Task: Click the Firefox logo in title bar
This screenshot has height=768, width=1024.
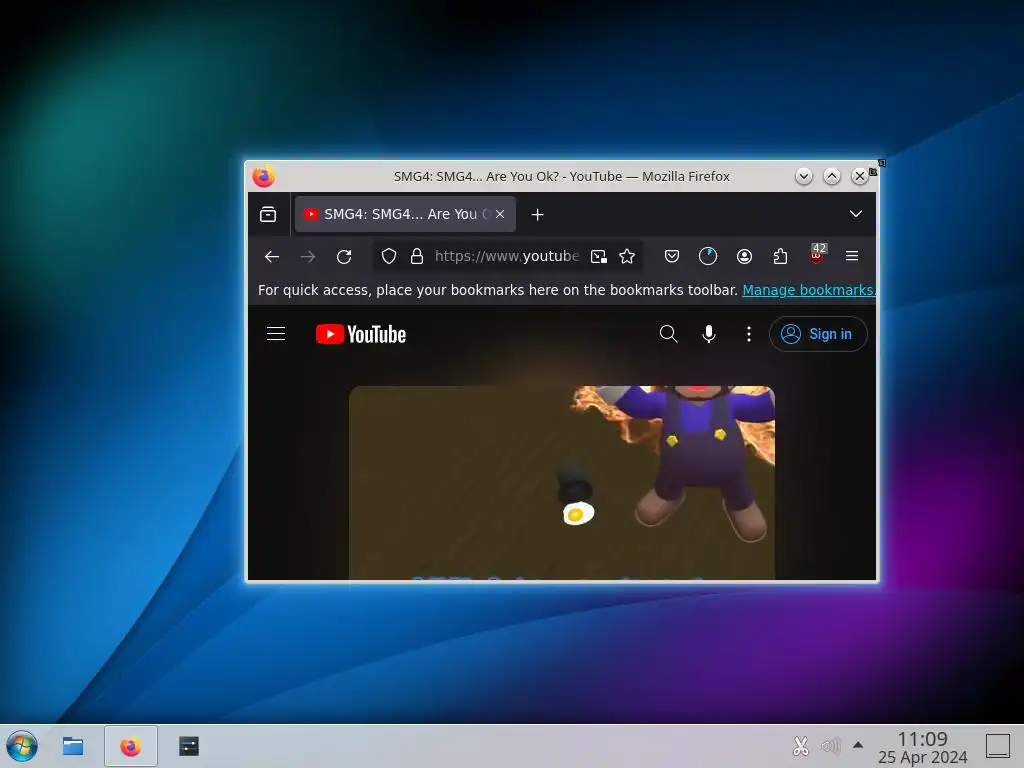Action: (x=264, y=176)
